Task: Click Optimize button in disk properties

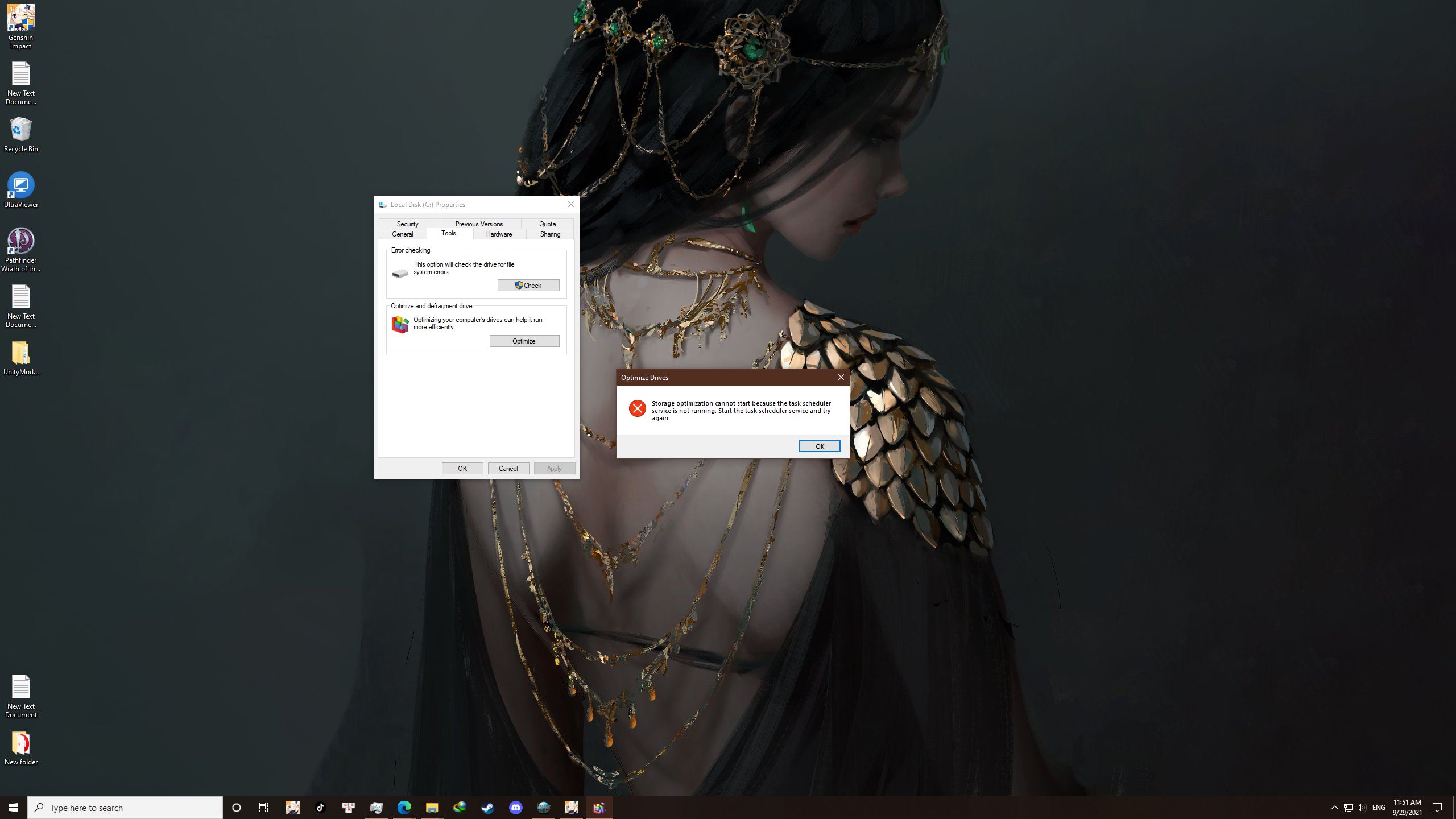Action: [524, 341]
